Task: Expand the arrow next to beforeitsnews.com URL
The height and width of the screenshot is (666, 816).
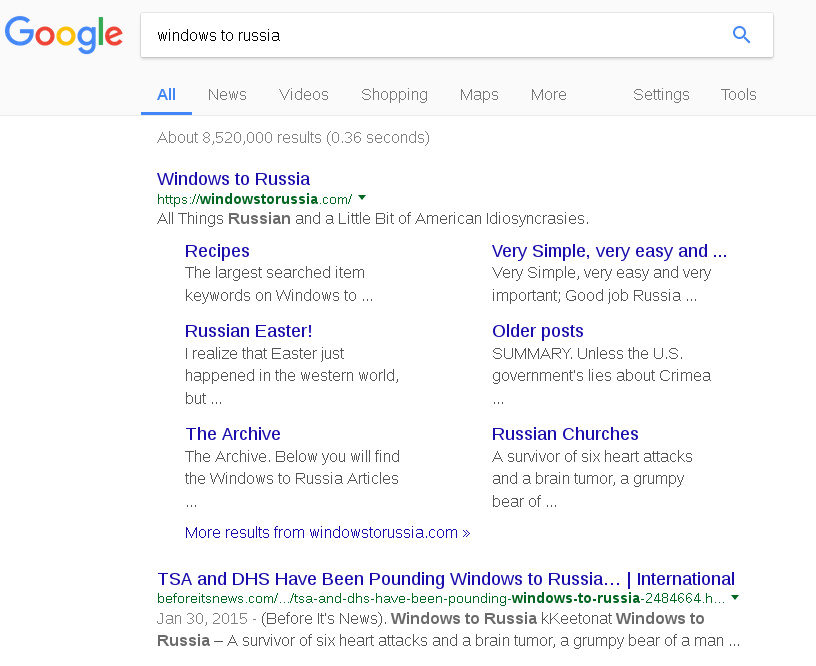Action: coord(735,597)
